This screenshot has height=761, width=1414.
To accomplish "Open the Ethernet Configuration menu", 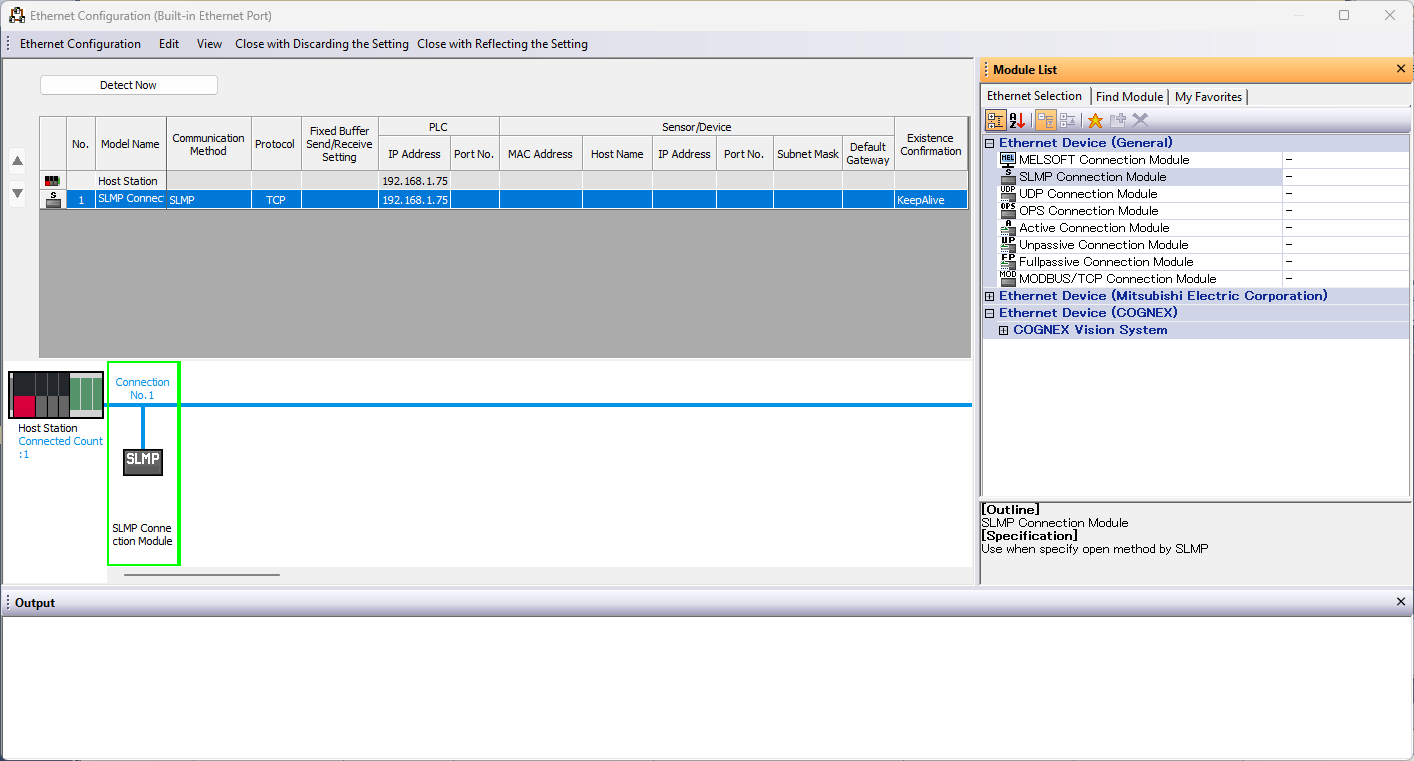I will [x=80, y=44].
